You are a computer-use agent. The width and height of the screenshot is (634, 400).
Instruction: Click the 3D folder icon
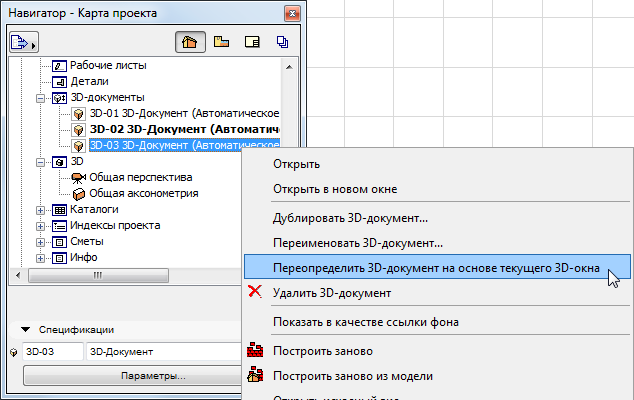pos(59,162)
